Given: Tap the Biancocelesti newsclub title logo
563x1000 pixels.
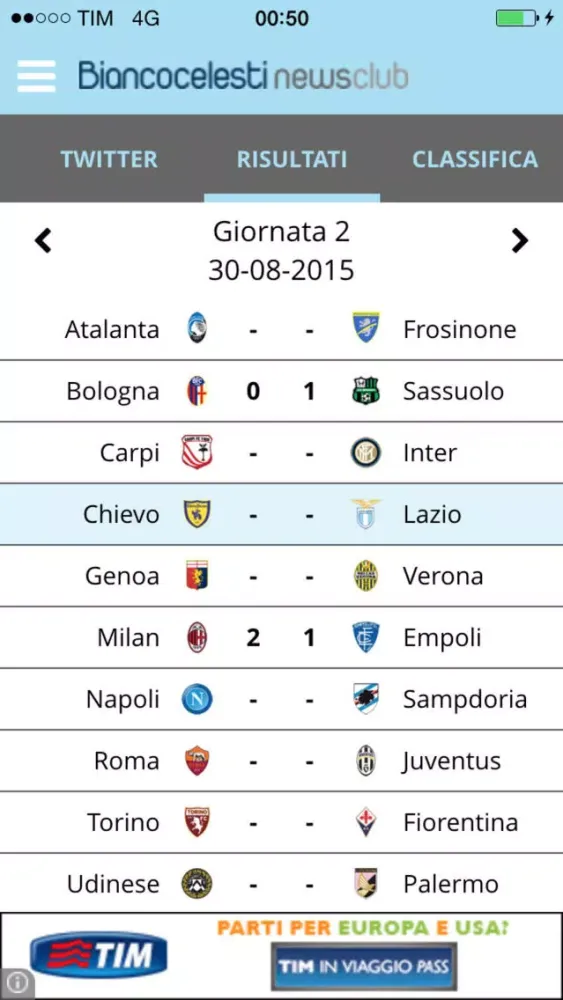Looking at the screenshot, I should (x=243, y=76).
